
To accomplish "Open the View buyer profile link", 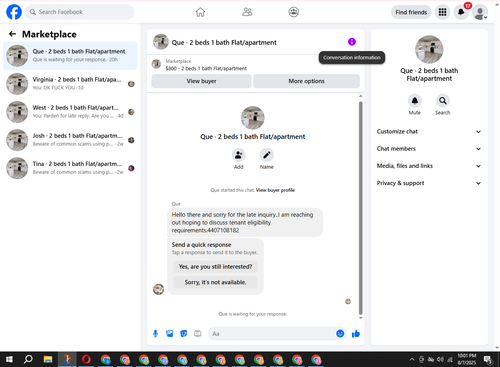I will pos(275,190).
